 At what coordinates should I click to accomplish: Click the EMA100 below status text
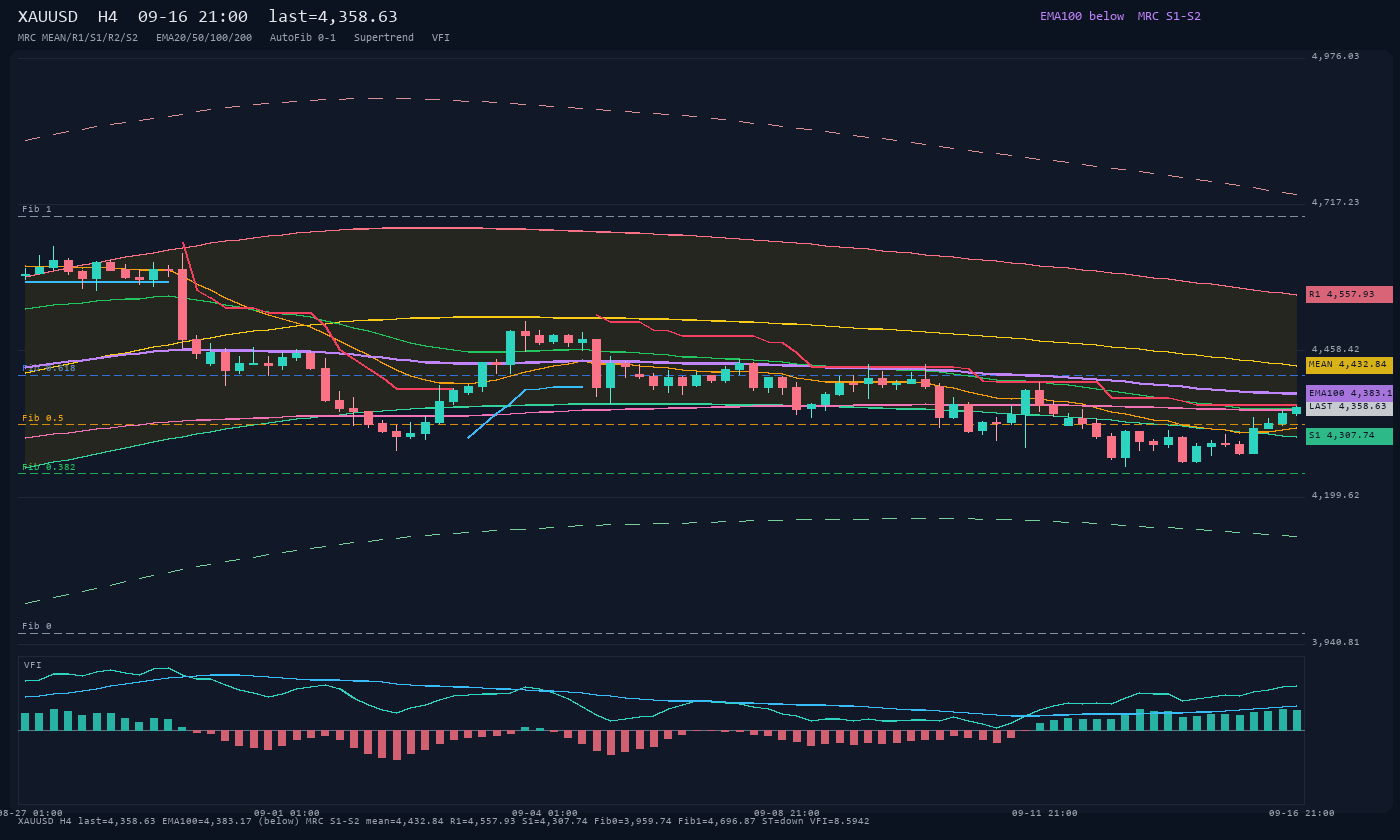point(1082,16)
